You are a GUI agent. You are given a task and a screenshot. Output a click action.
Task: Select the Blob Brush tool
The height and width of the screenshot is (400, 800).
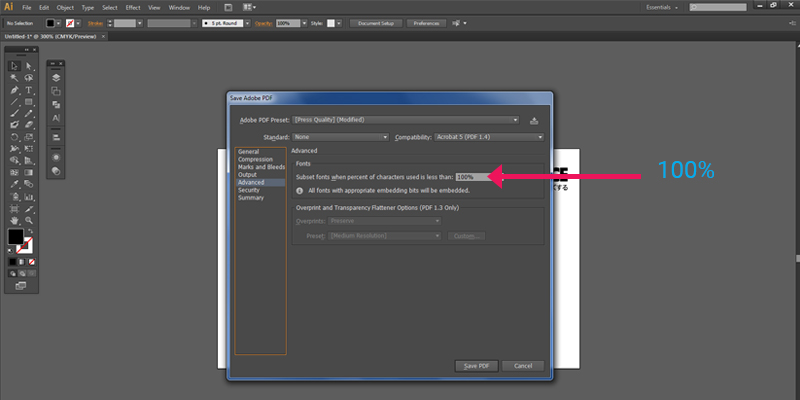point(14,125)
